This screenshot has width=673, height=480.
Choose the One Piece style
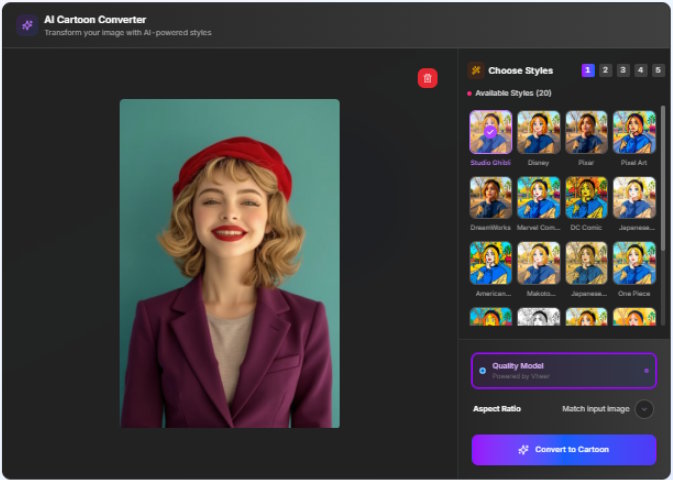pyautogui.click(x=634, y=263)
